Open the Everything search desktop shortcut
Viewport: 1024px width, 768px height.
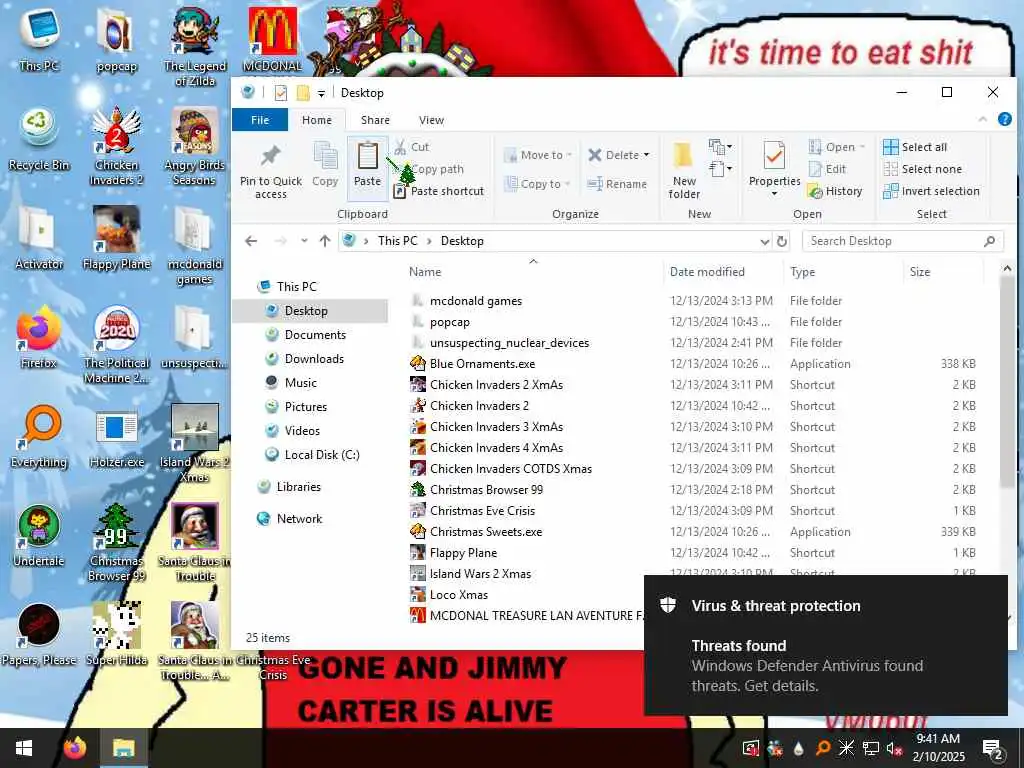(x=39, y=436)
